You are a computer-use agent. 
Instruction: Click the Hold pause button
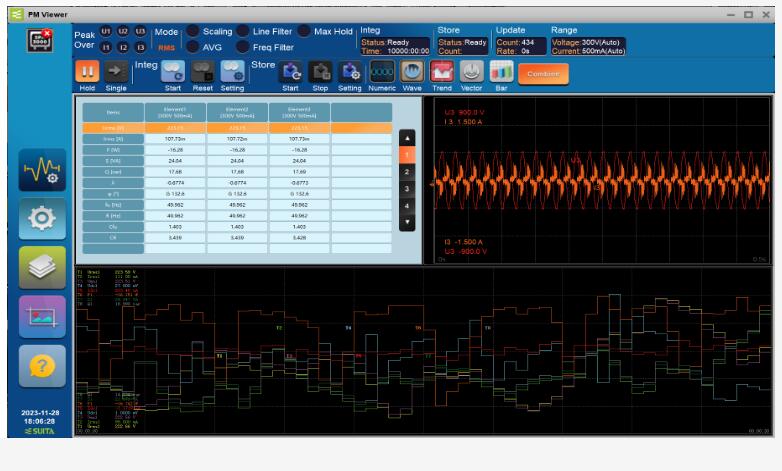click(x=87, y=71)
